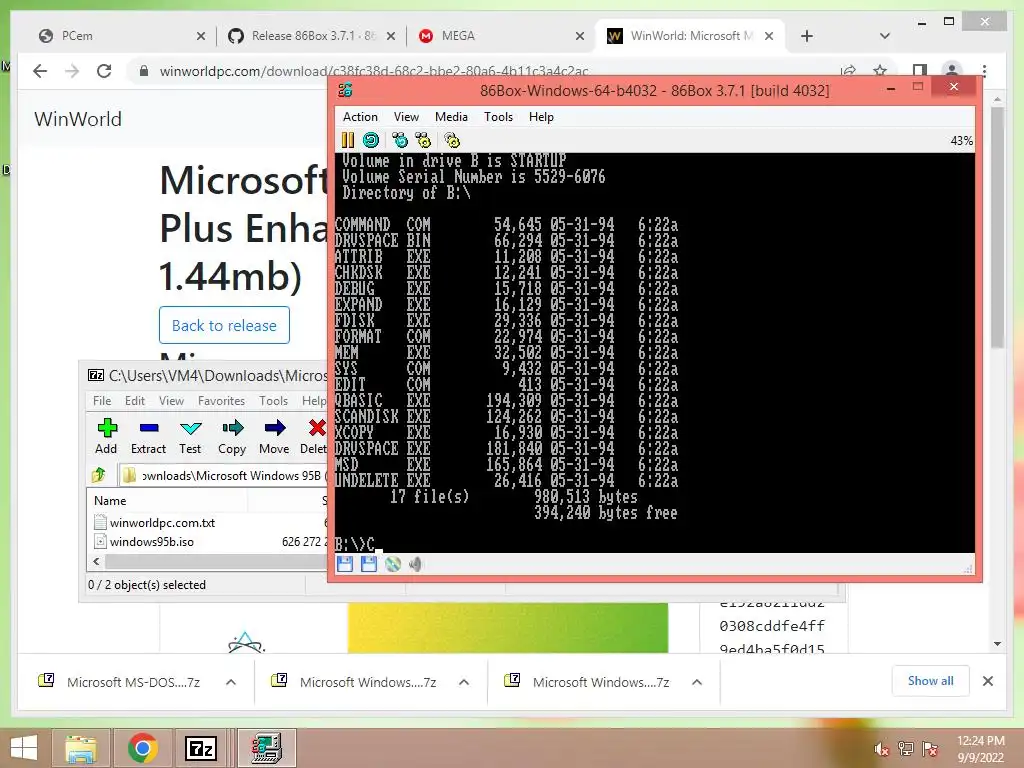This screenshot has height=768, width=1024.
Task: Open 86Box View menu
Action: [406, 117]
